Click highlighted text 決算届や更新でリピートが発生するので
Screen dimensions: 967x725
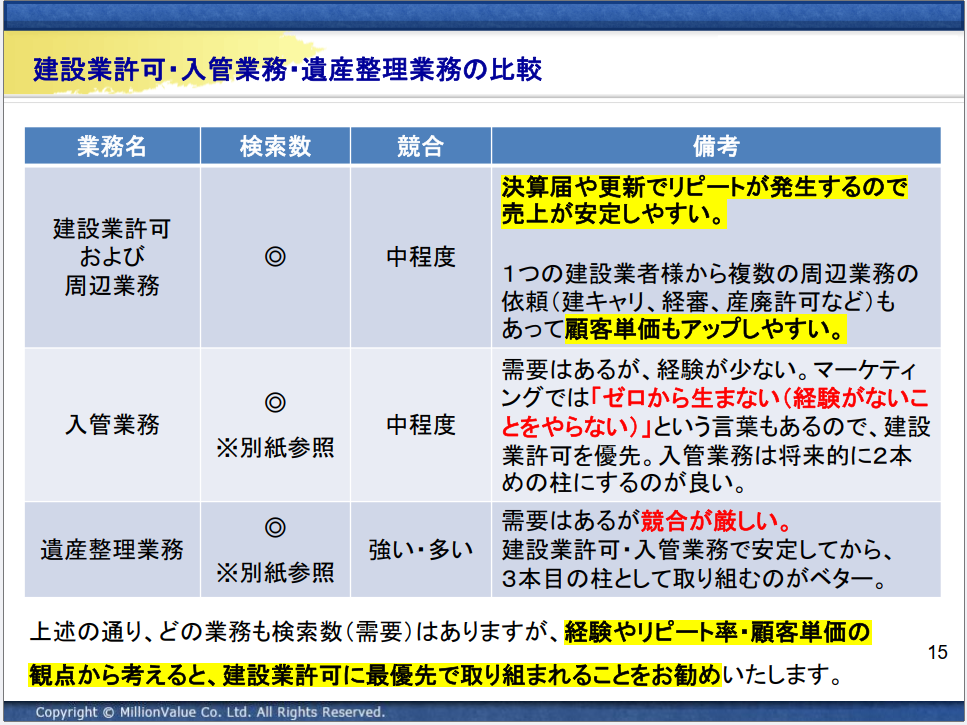point(704,187)
